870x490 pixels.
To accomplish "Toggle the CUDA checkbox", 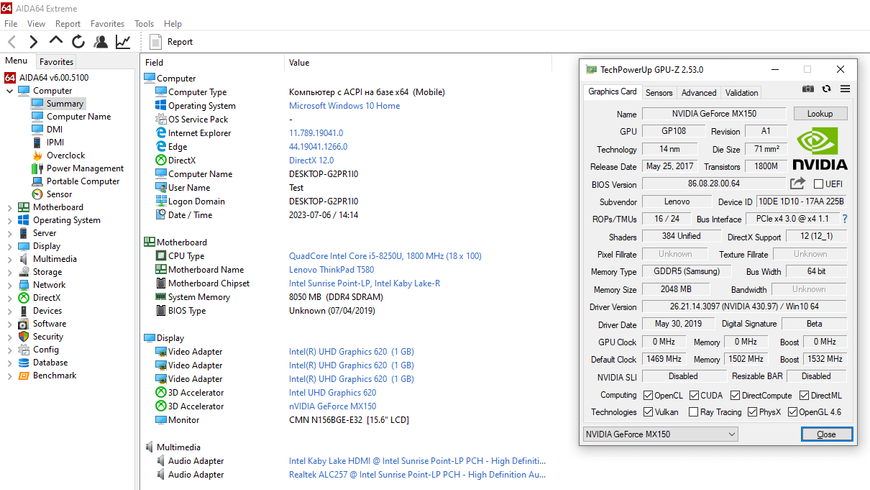I will (x=694, y=395).
